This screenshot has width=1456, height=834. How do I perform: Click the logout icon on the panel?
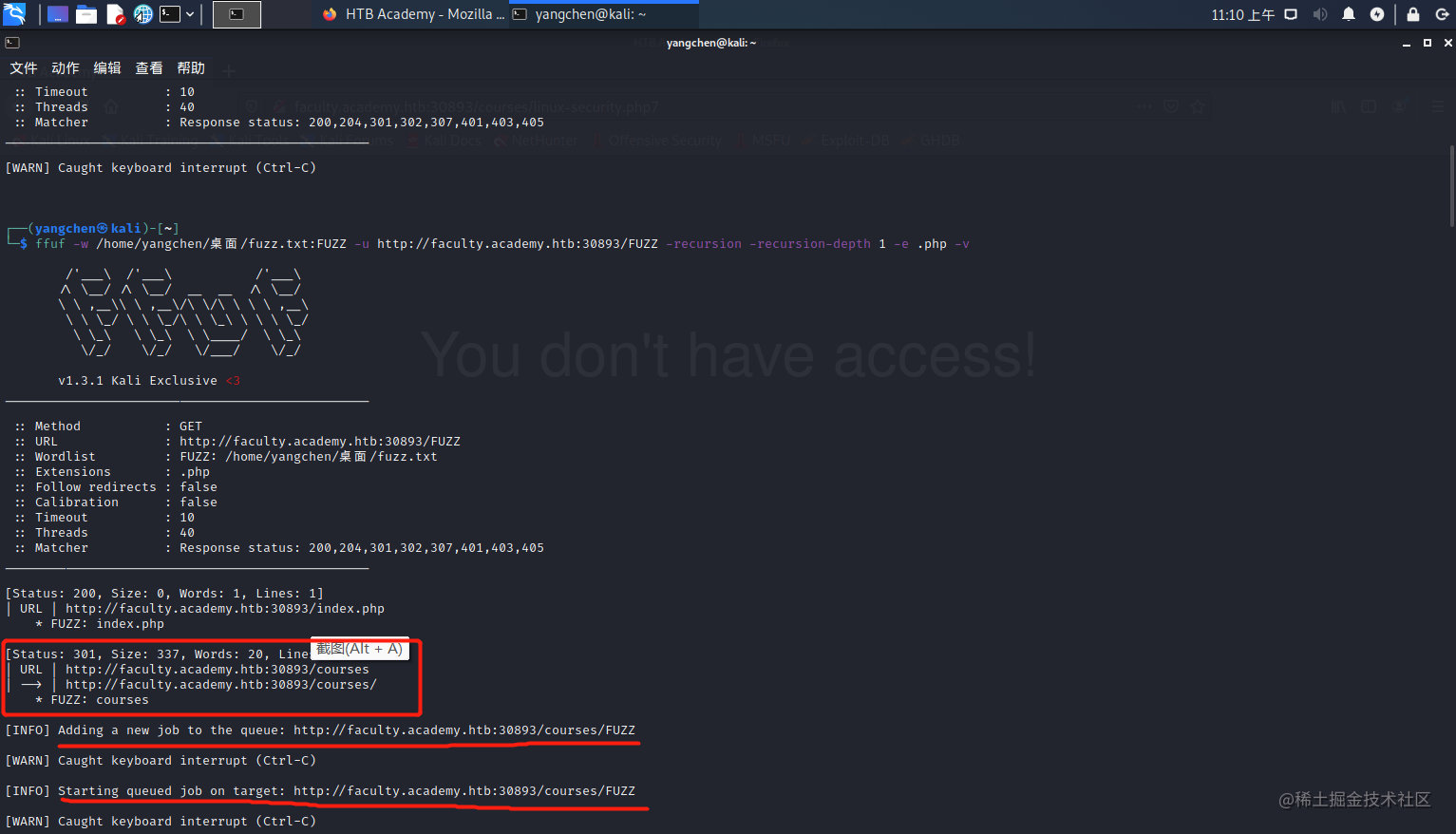pyautogui.click(x=1442, y=14)
